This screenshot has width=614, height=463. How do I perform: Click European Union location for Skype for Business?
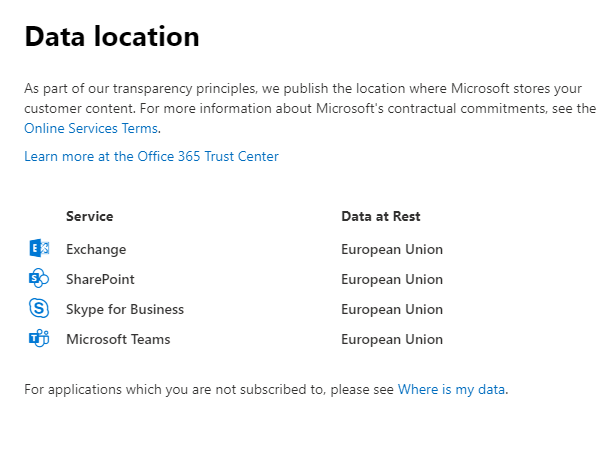[x=392, y=309]
